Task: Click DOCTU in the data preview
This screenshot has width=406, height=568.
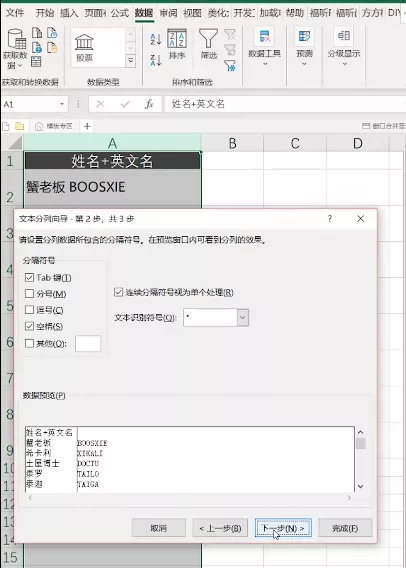Action: 88,464
